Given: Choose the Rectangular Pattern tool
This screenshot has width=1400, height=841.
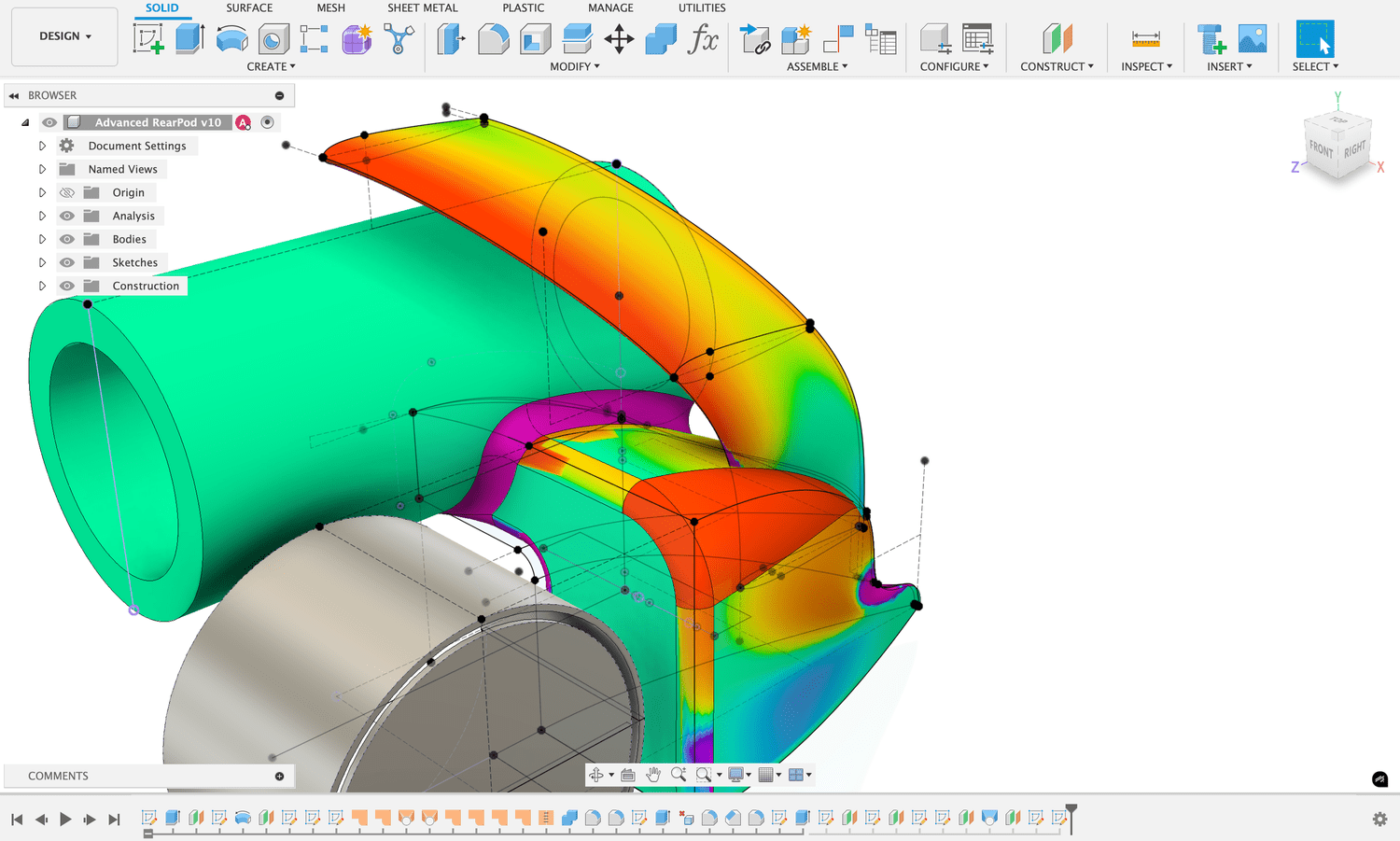Looking at the screenshot, I should [x=315, y=39].
